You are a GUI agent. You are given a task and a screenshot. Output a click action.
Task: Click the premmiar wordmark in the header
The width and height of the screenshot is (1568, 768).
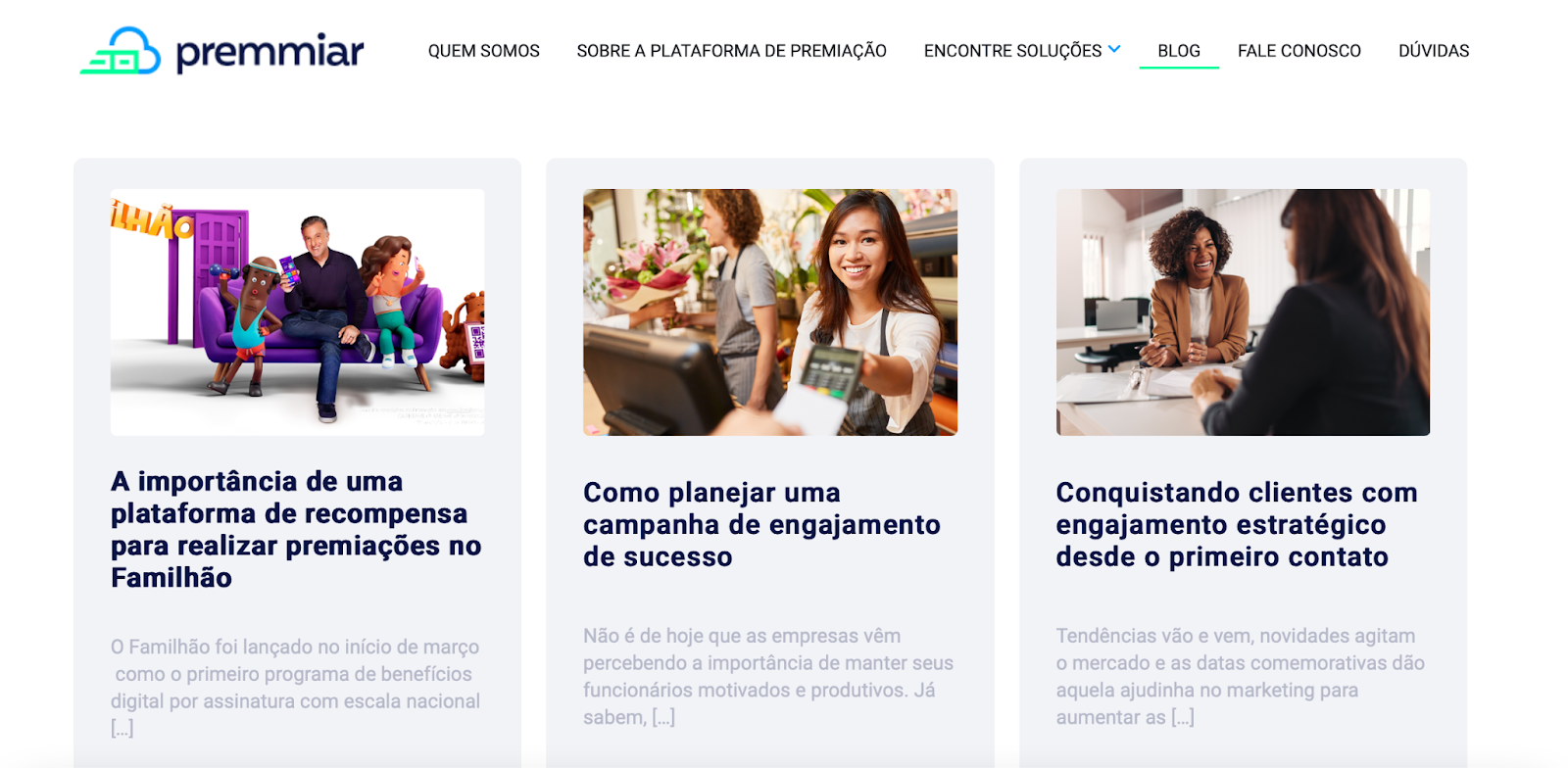[x=269, y=52]
